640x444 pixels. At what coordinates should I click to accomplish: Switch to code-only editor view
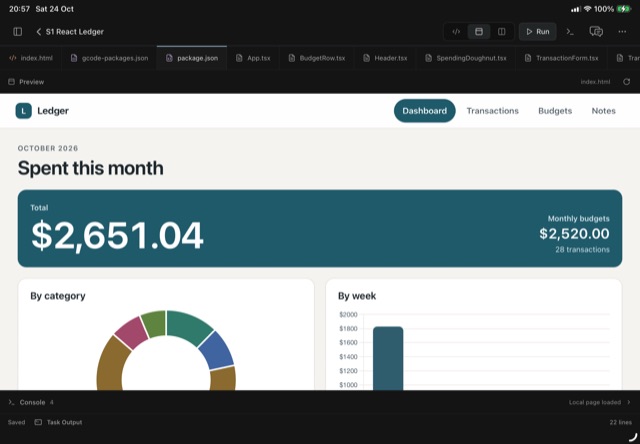pyautogui.click(x=456, y=32)
